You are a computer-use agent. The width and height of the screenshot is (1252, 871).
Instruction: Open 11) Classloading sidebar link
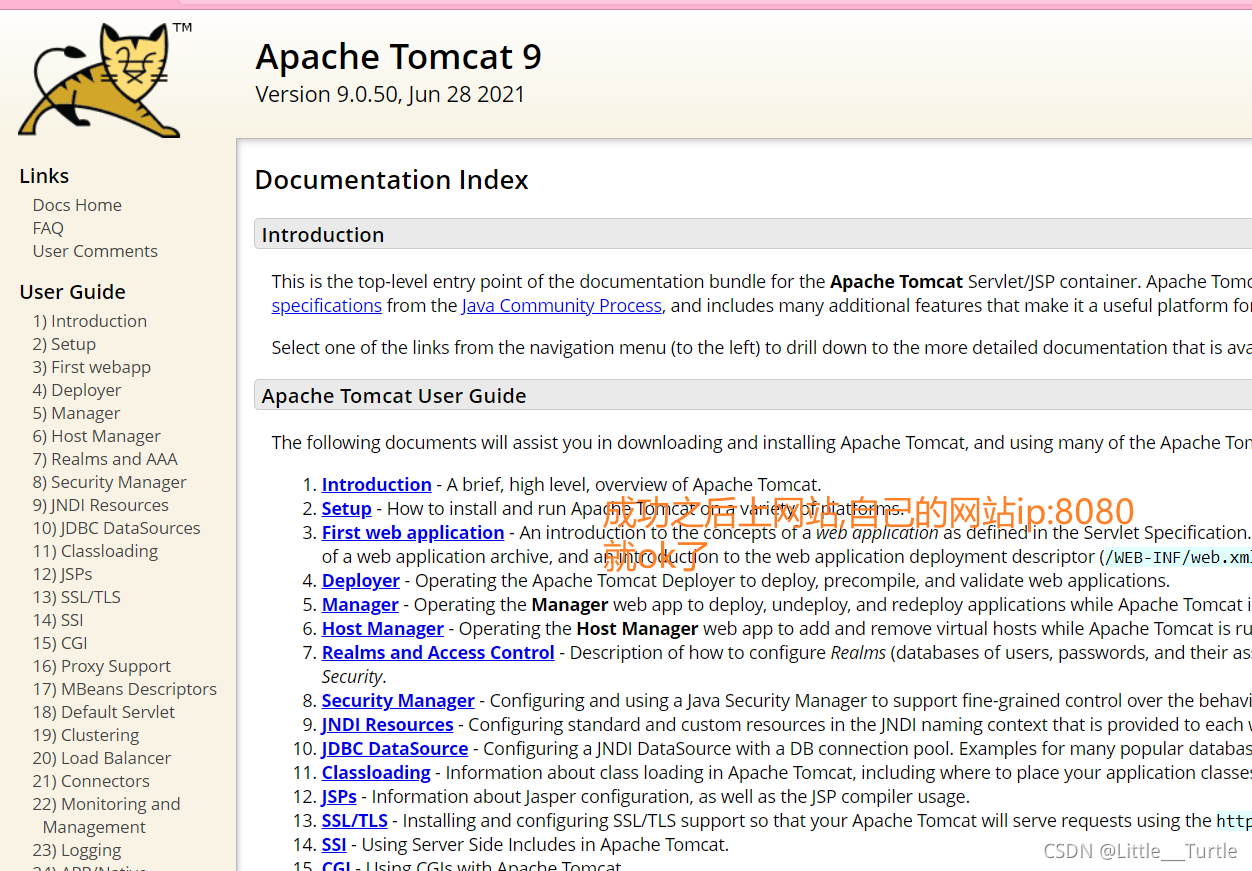click(95, 551)
